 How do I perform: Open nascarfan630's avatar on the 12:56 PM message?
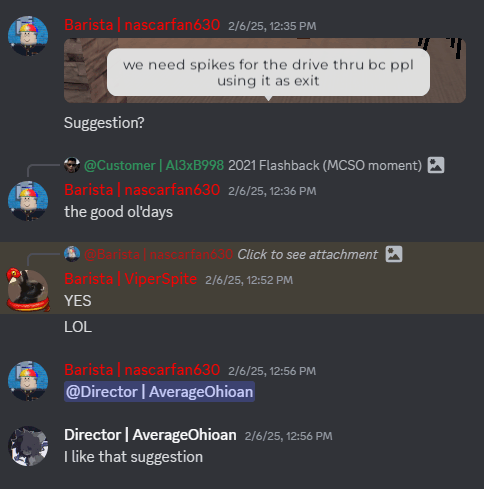point(28,381)
